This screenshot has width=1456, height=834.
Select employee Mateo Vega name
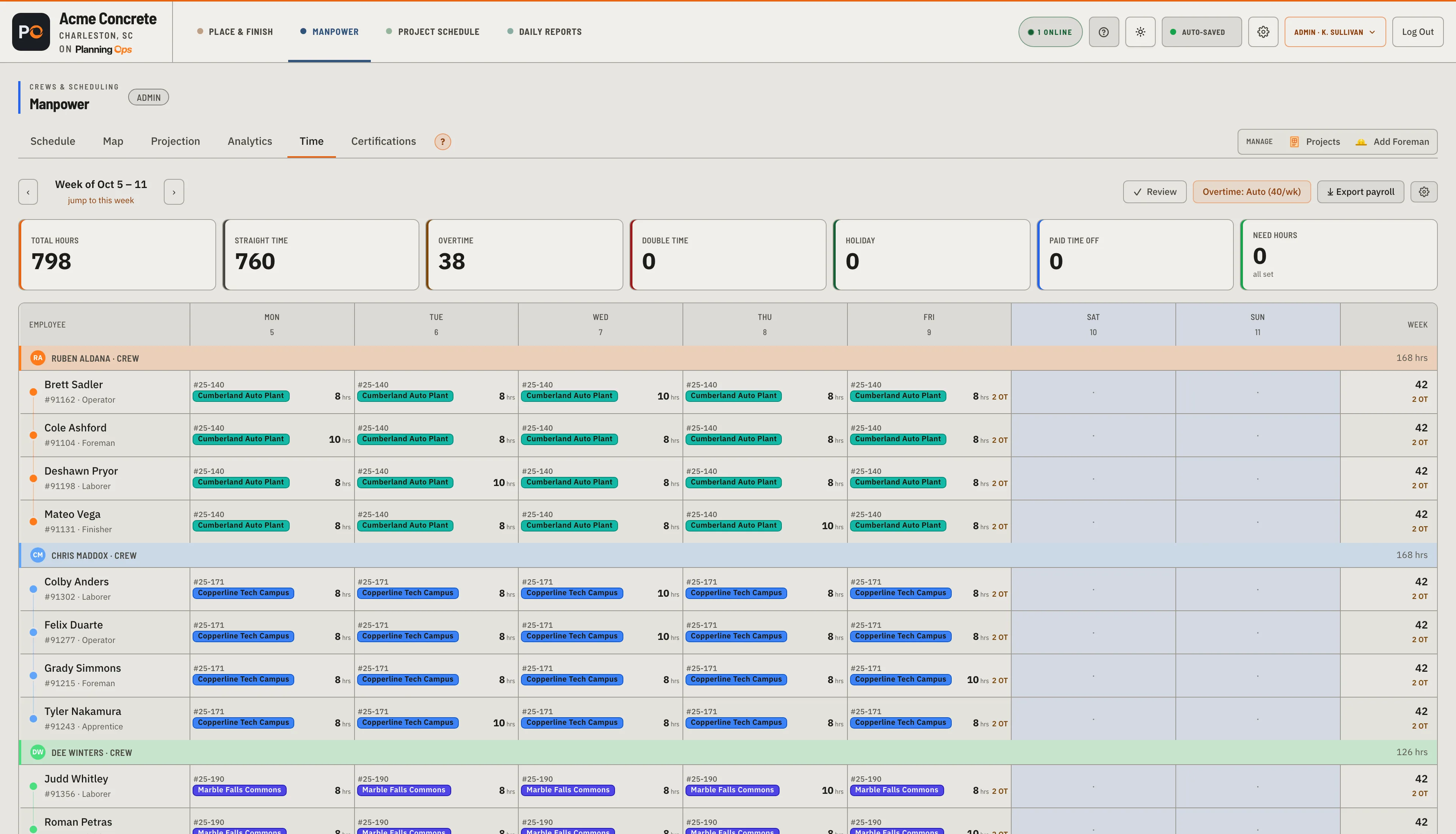click(x=72, y=514)
